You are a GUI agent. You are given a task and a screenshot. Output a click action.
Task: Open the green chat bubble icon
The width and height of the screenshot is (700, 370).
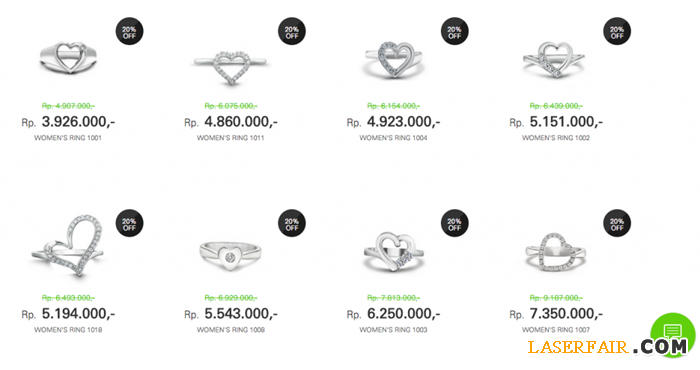pyautogui.click(x=672, y=333)
